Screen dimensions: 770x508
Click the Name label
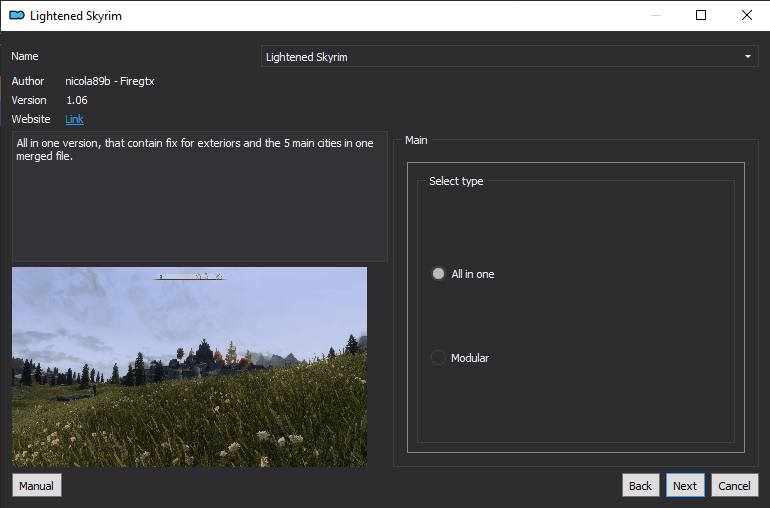(x=25, y=56)
